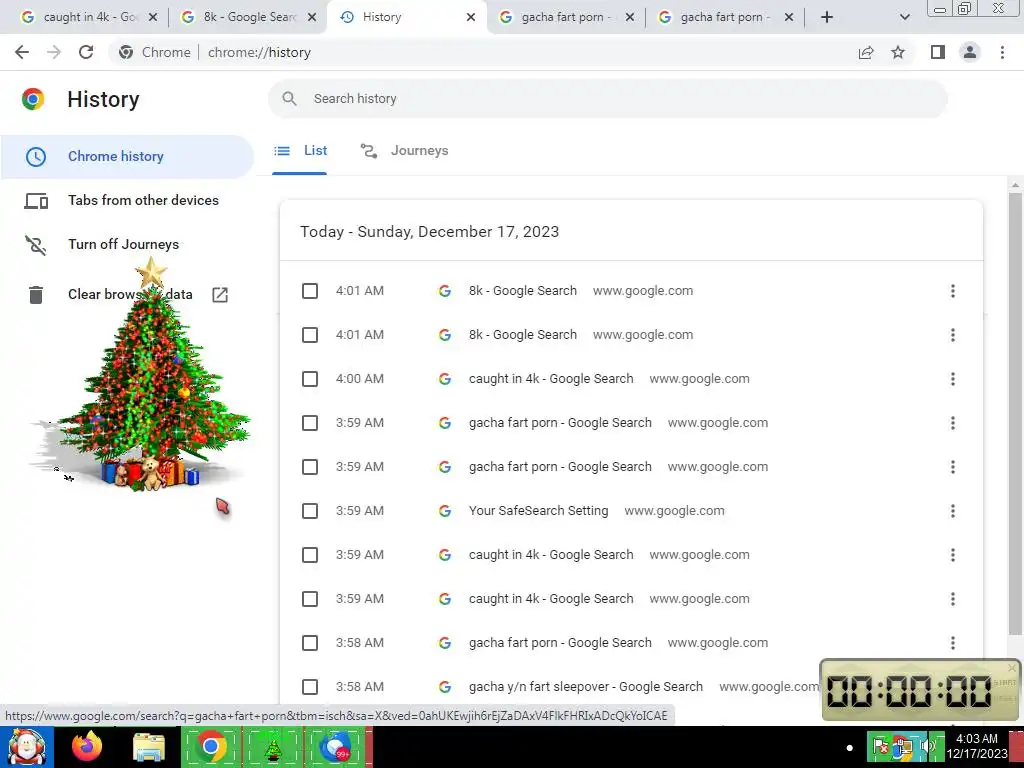Open the Chrome side panel icon
The height and width of the screenshot is (768, 1024).
(938, 52)
